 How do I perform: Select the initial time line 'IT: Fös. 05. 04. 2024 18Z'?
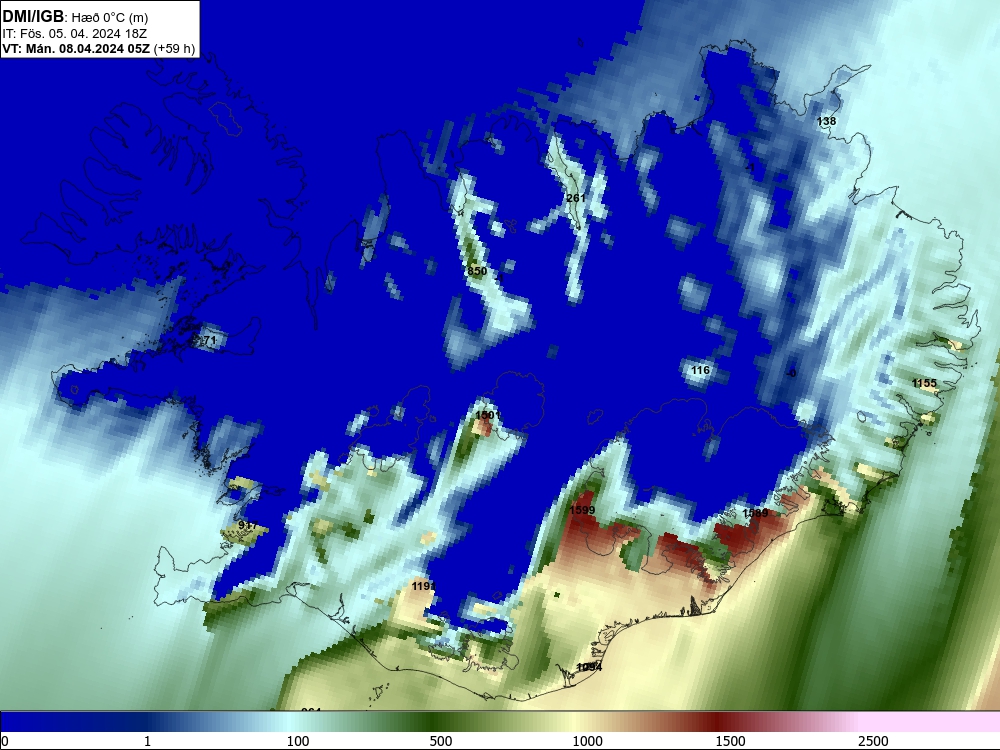click(x=74, y=34)
